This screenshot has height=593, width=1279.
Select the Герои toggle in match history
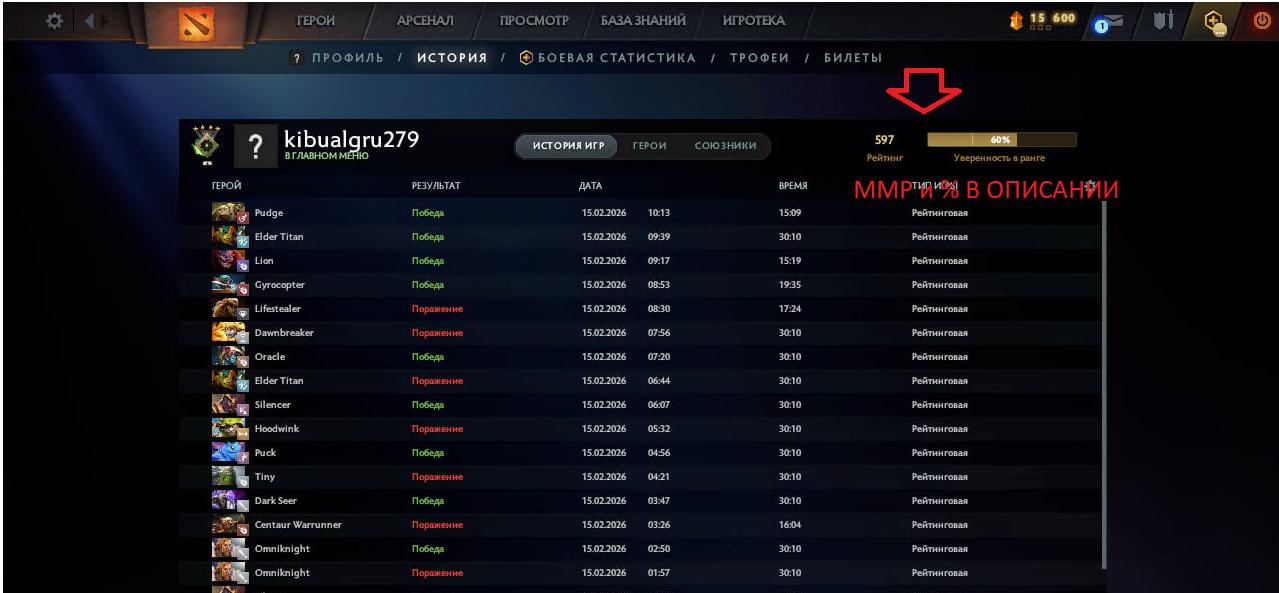pyautogui.click(x=649, y=146)
